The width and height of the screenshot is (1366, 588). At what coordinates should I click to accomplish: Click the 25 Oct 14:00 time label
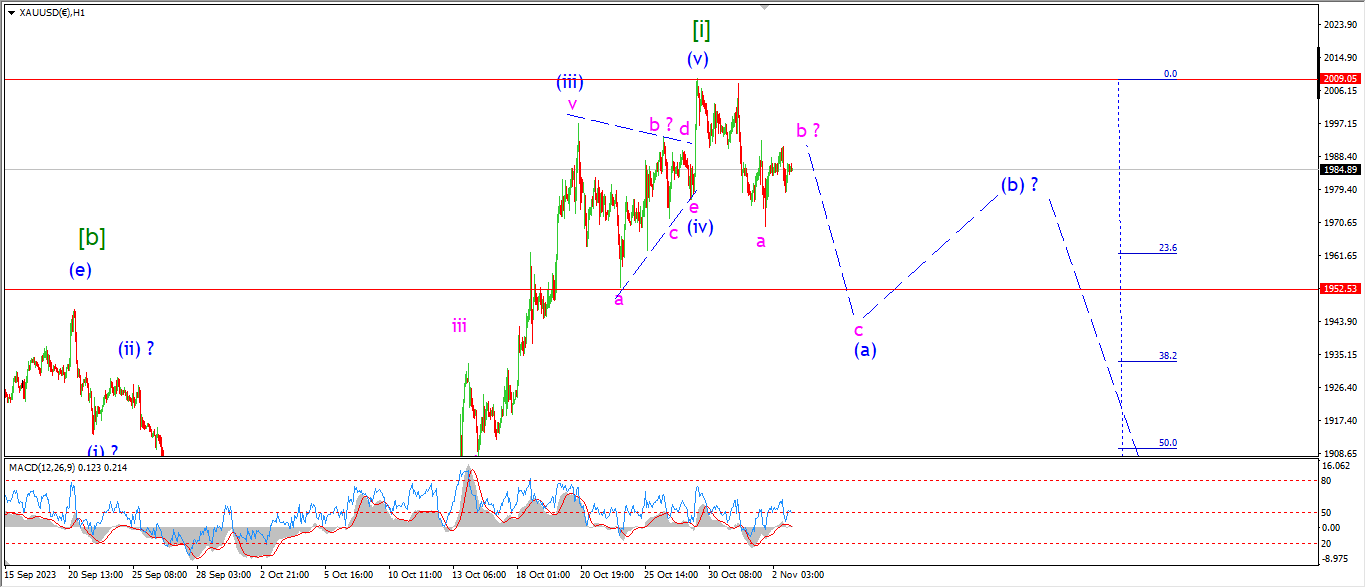pyautogui.click(x=670, y=575)
